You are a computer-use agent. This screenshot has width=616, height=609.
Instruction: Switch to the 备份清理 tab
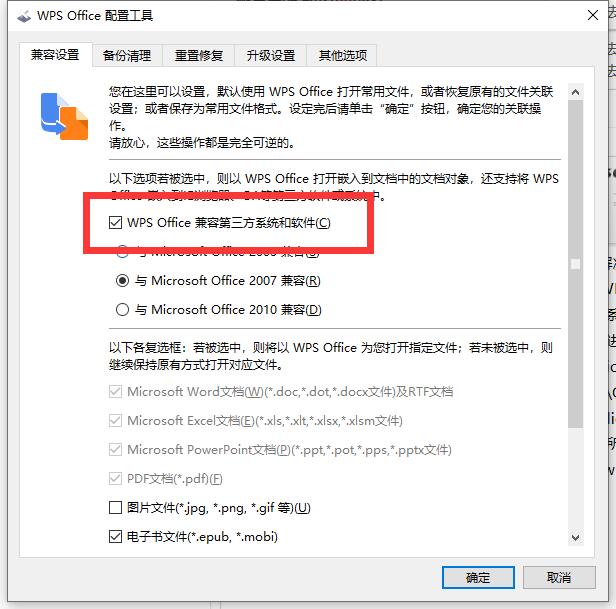[127, 55]
